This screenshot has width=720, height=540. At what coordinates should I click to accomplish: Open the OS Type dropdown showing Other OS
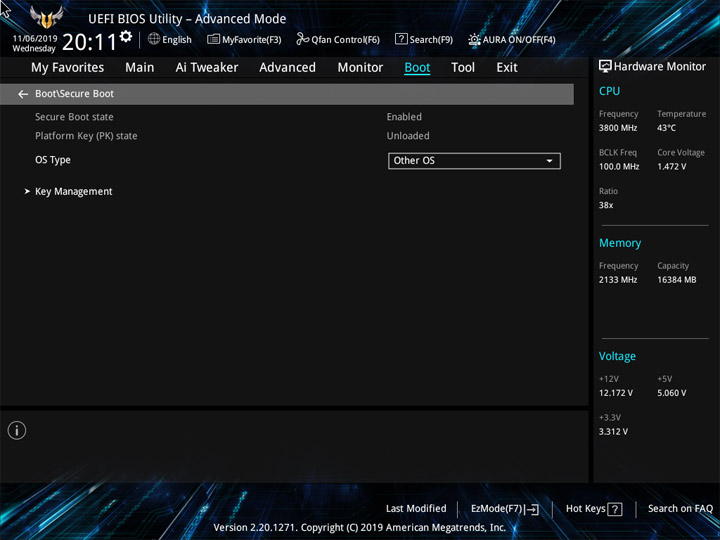474,161
